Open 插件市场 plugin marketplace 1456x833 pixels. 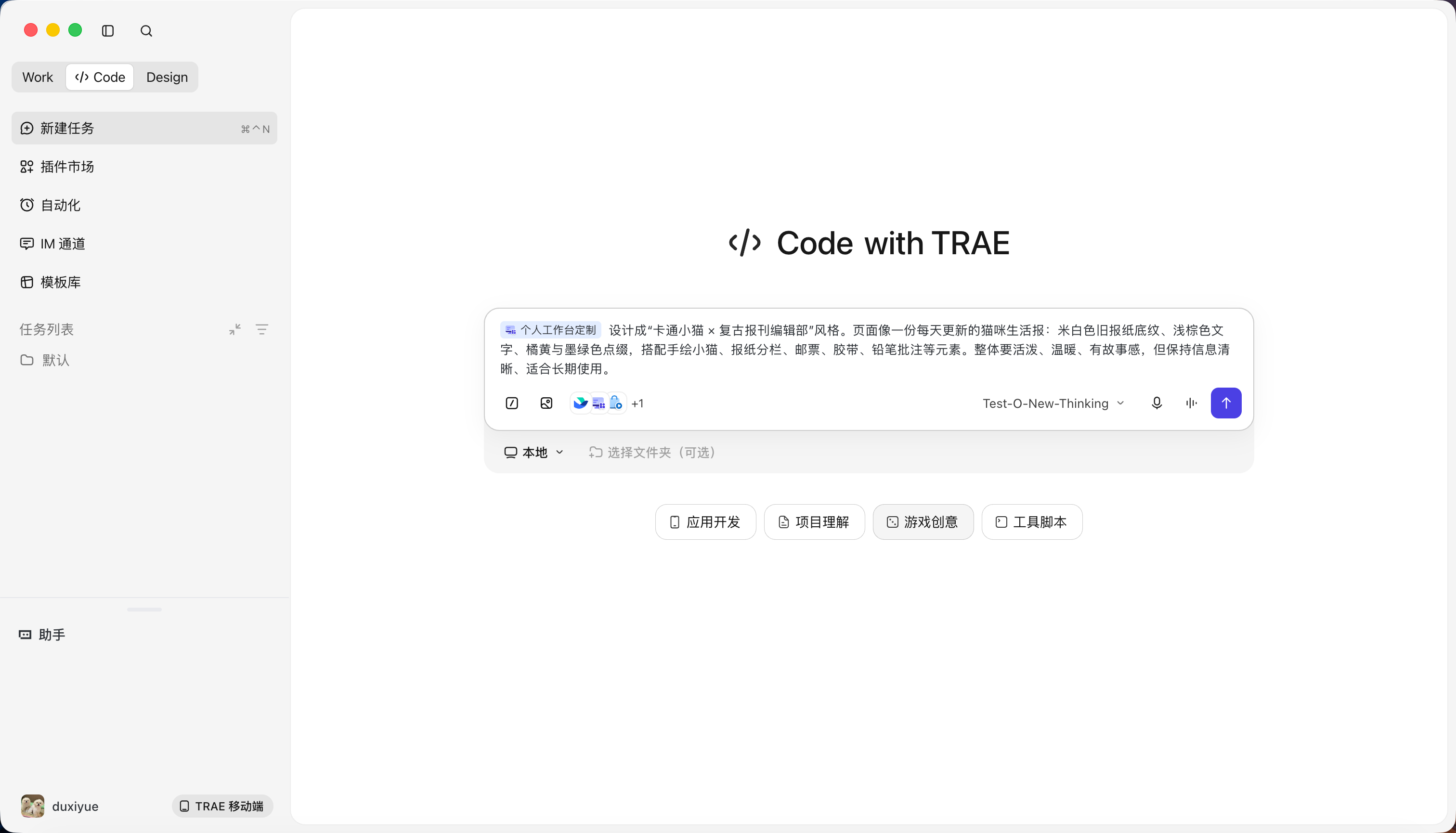(x=144, y=167)
